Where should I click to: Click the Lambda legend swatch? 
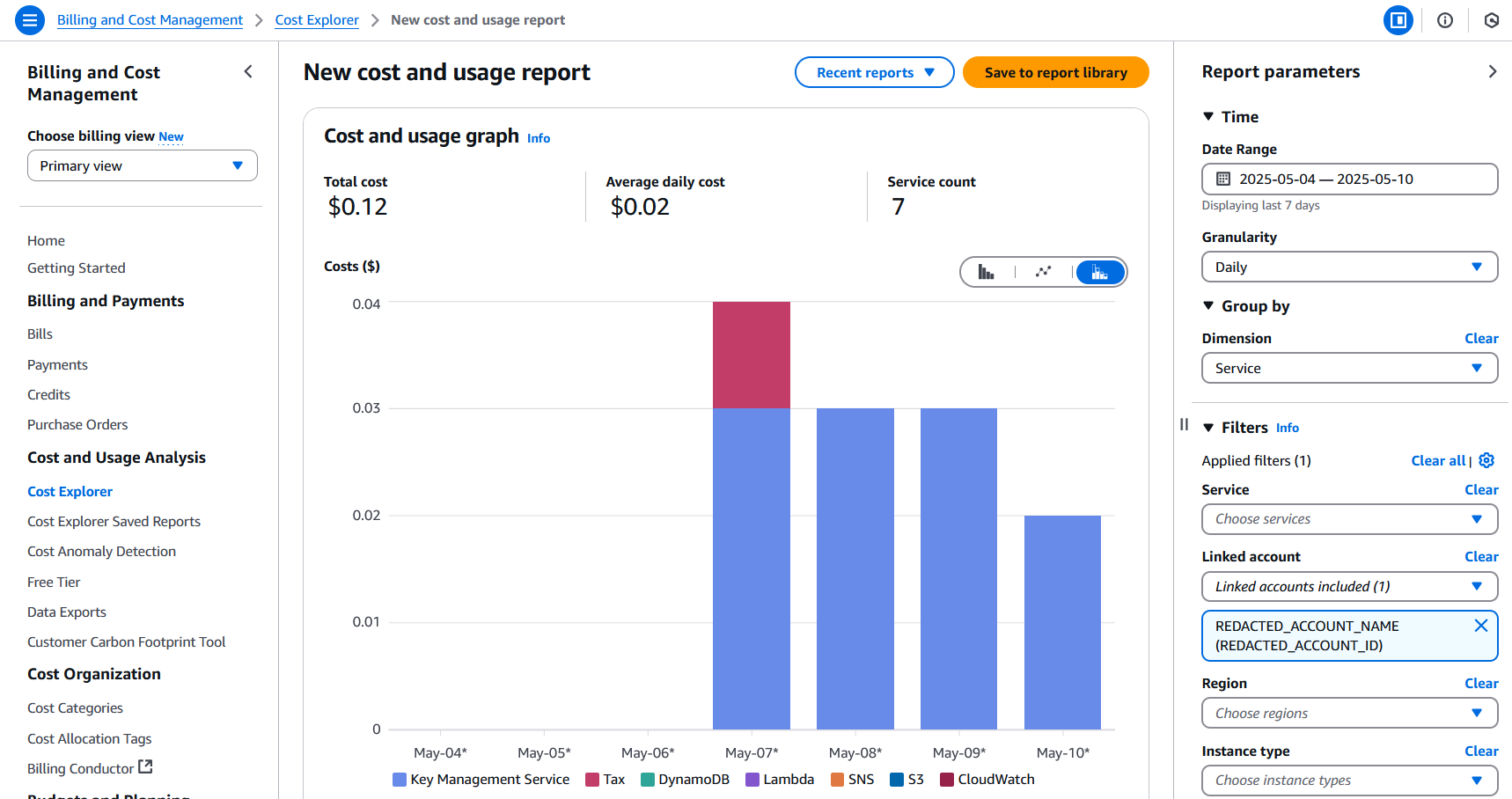(x=752, y=780)
